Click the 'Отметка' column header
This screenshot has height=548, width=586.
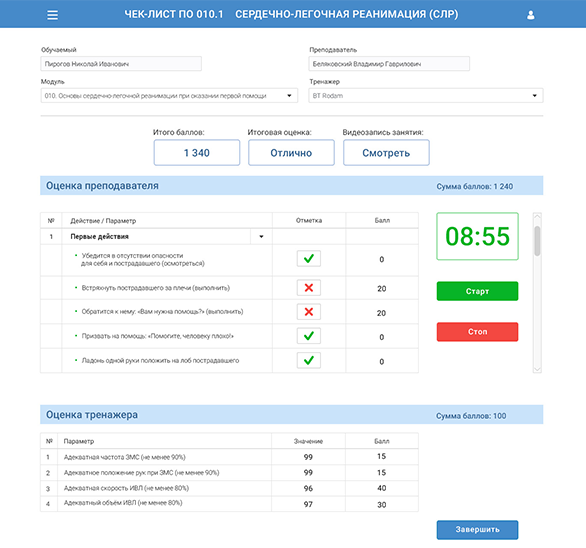(309, 221)
